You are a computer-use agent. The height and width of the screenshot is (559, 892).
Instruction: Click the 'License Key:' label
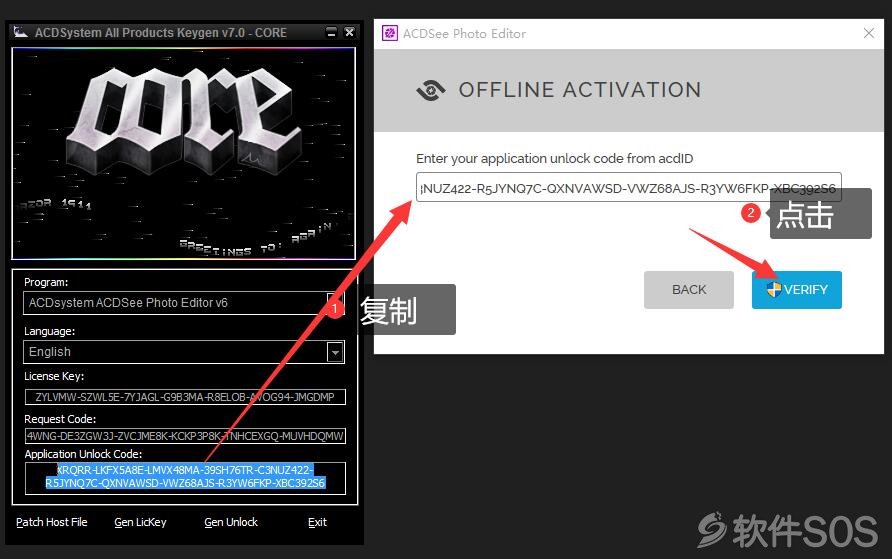tap(54, 376)
